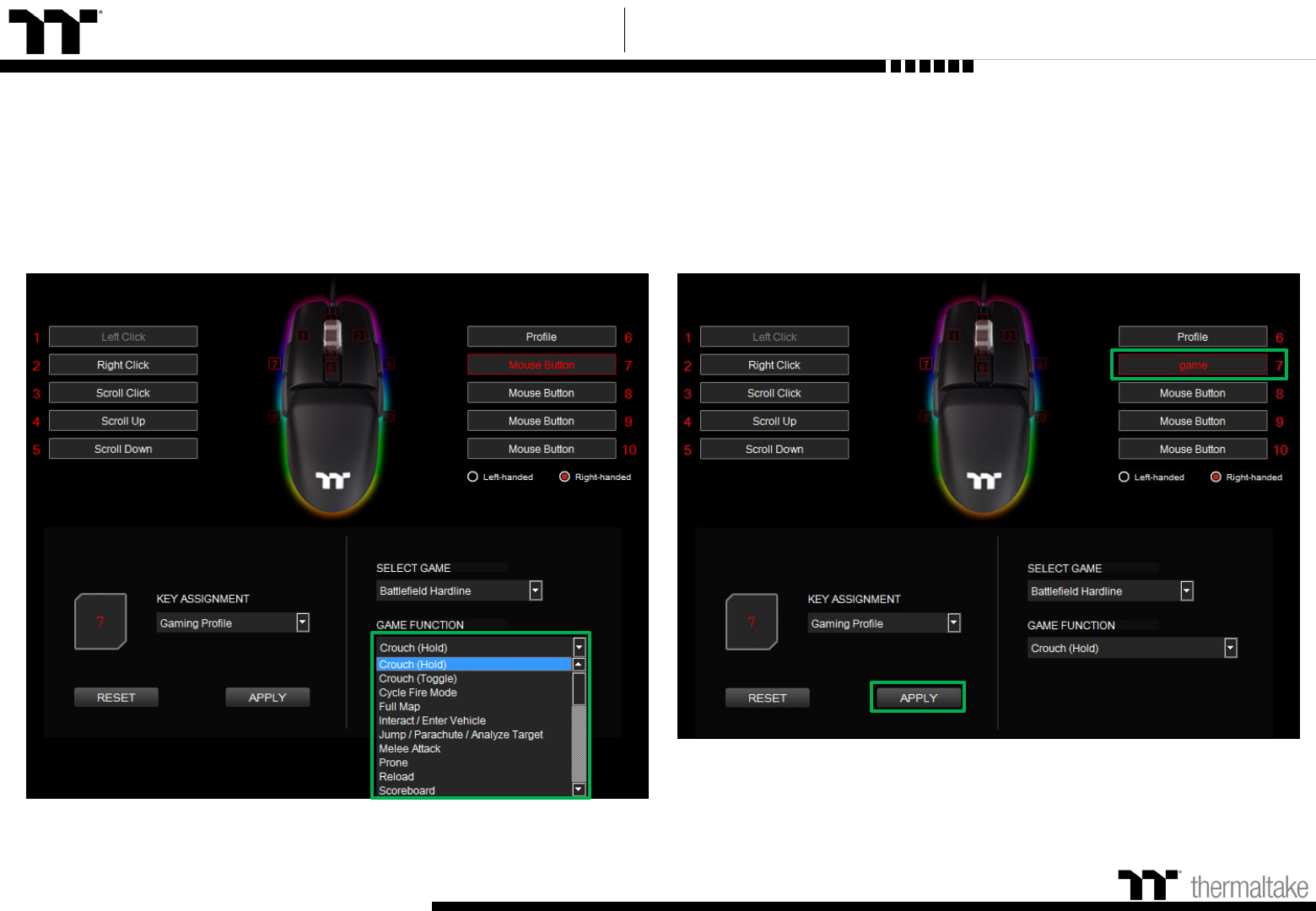Viewport: 1316px width, 911px height.
Task: Choose Left-handed radio in the right screenshot
Action: 1124,477
